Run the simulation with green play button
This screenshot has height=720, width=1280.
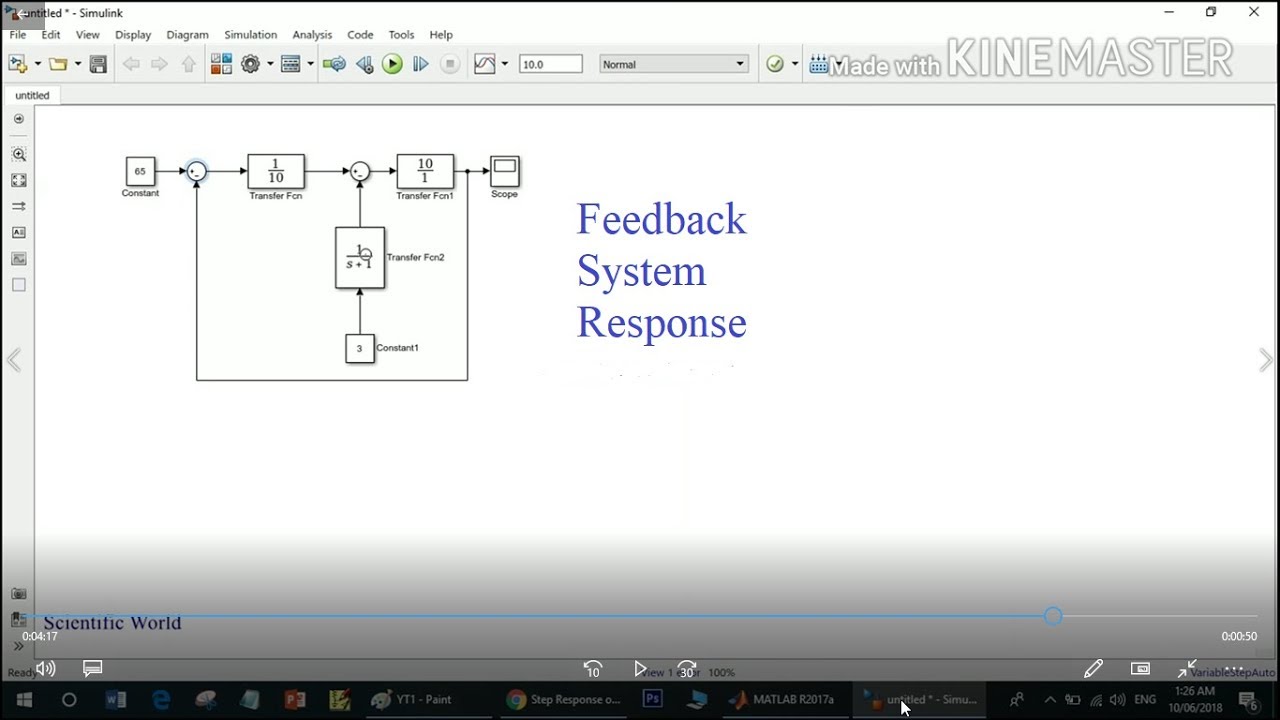click(392, 64)
